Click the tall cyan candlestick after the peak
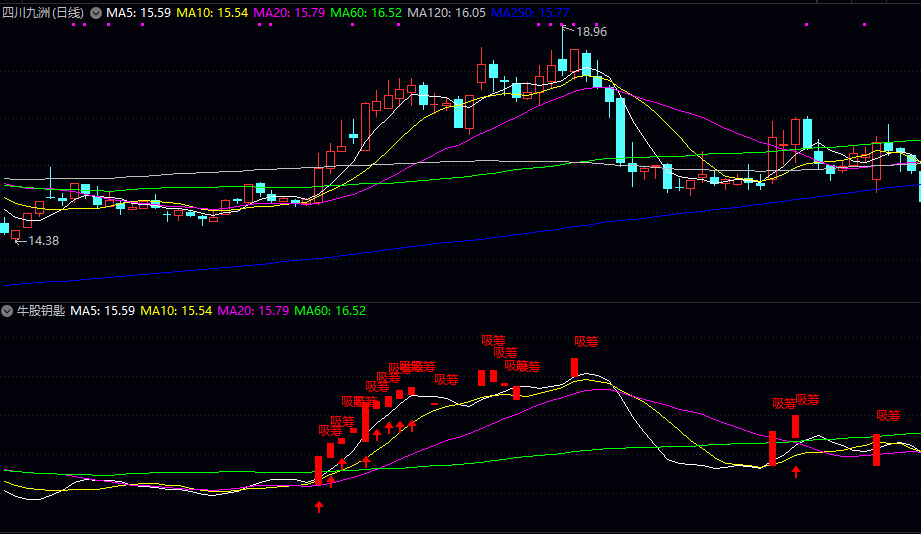921x534 pixels. (x=621, y=130)
